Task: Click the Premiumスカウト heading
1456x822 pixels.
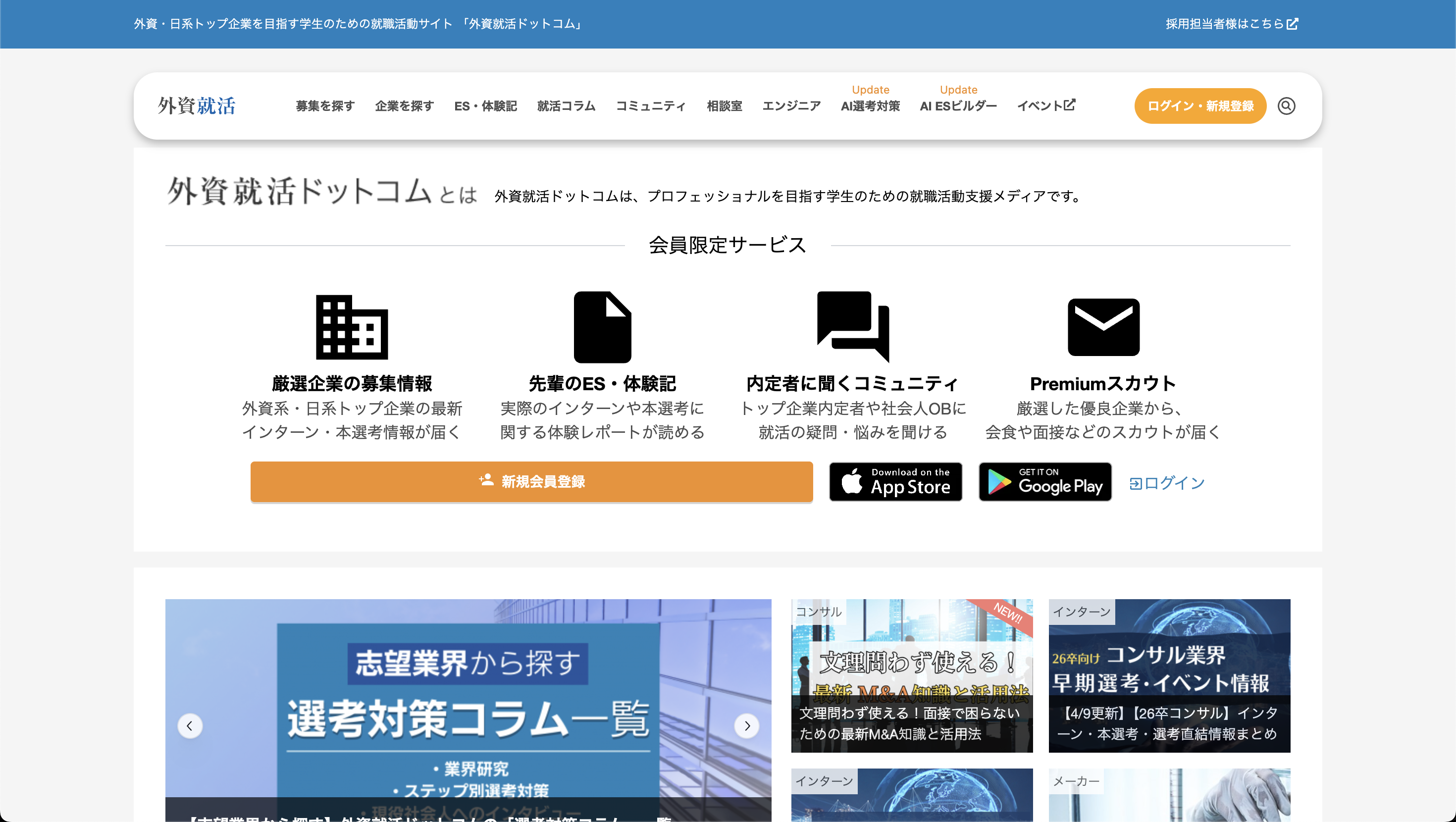Action: (1103, 383)
